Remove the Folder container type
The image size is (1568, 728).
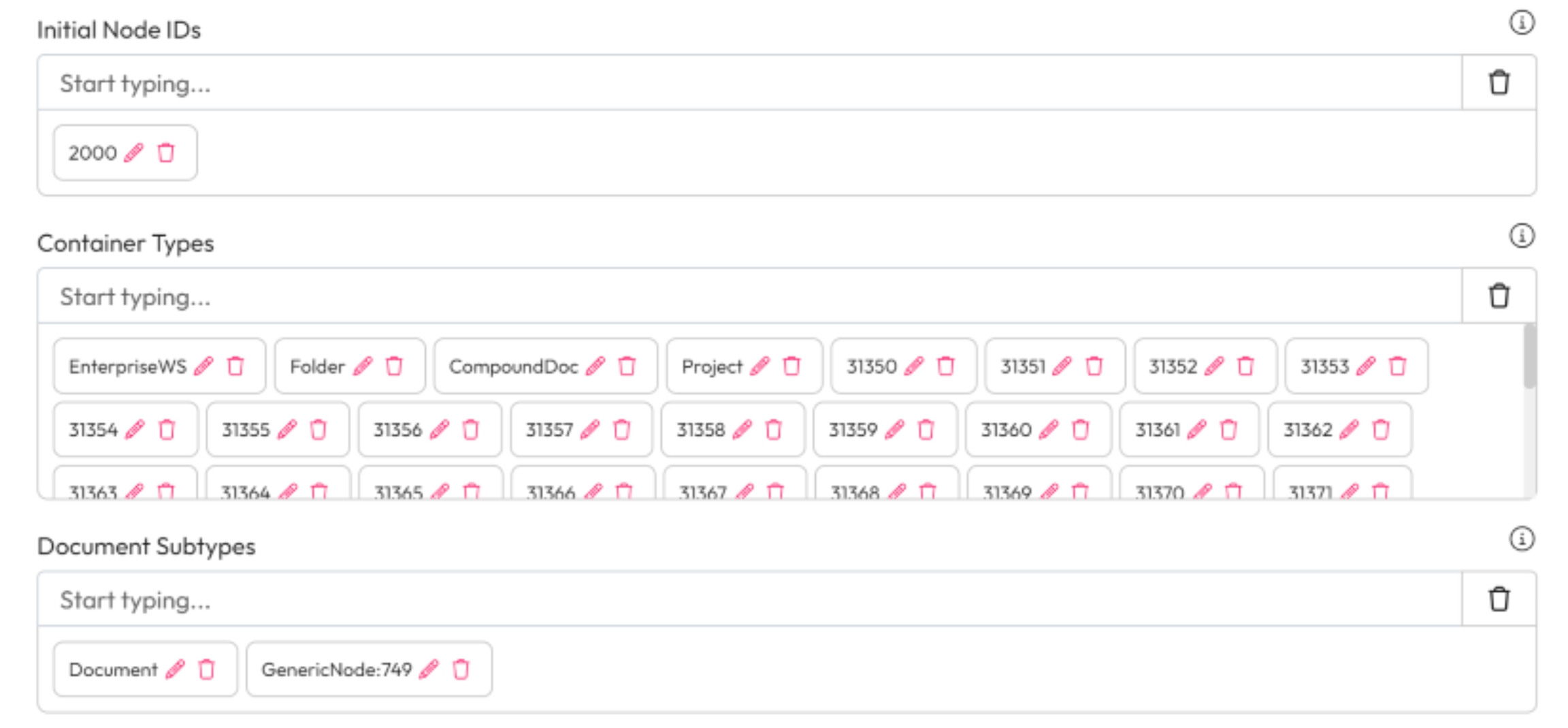coord(395,366)
